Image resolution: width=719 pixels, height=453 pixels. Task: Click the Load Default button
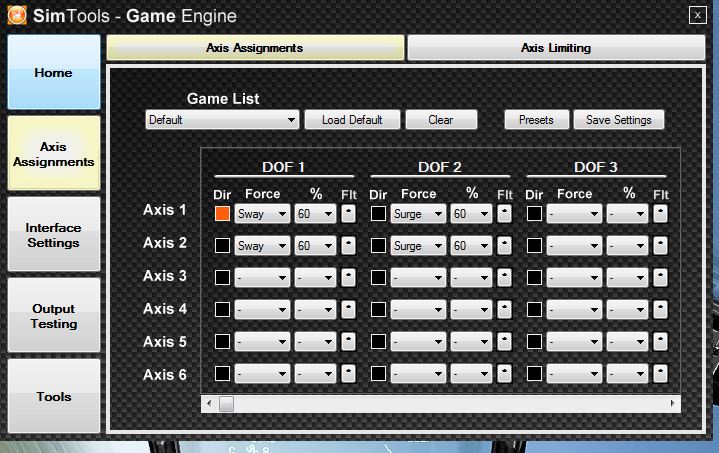(352, 120)
